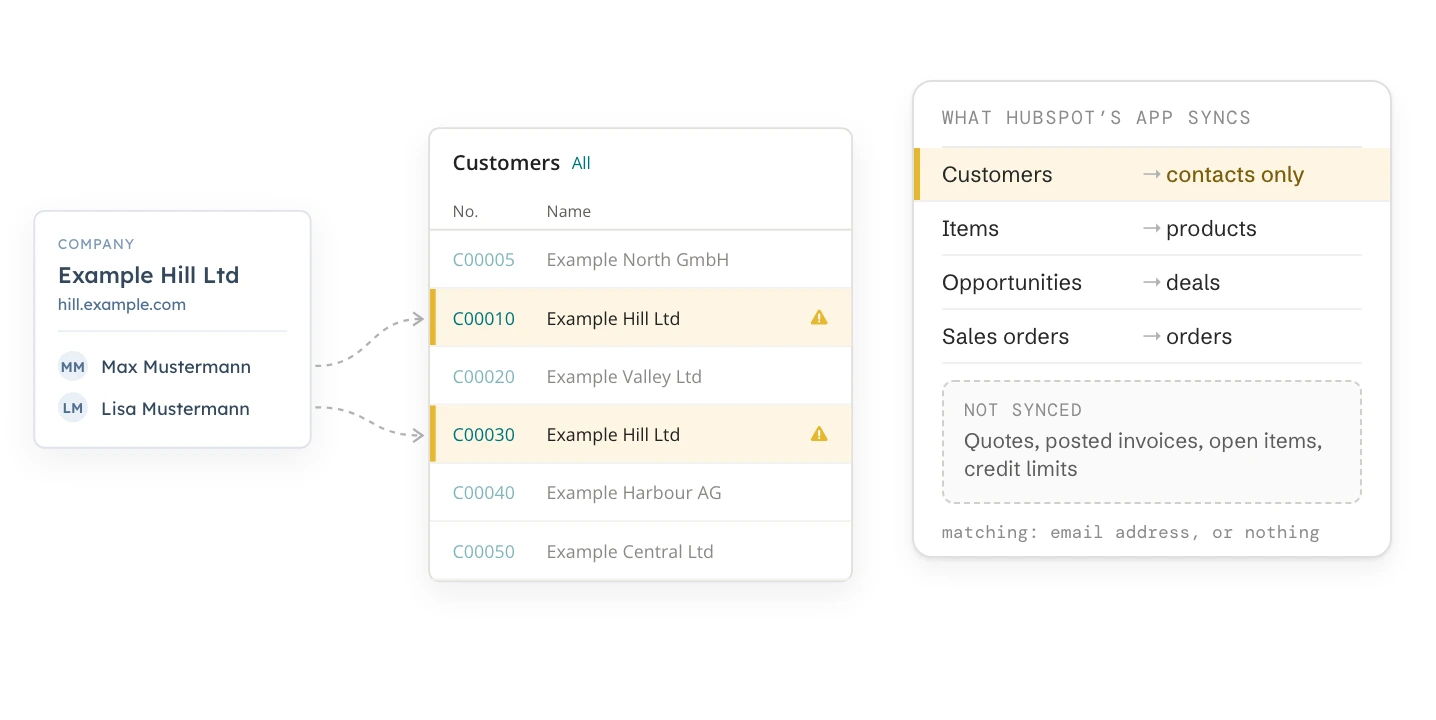Screen dimensions: 1436x720
Task: Click warning icon on customer C00010 row
Action: (819, 318)
